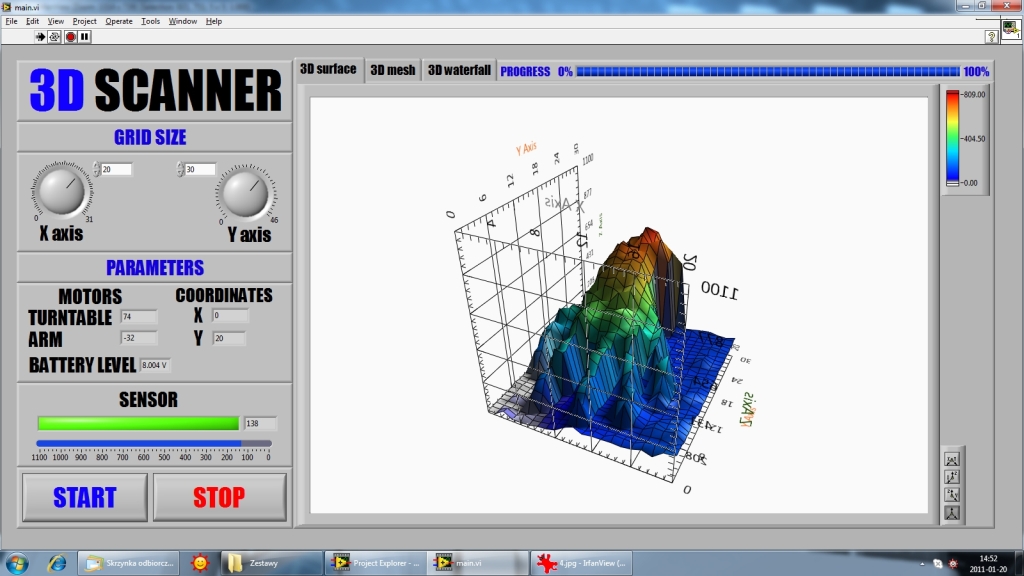The height and width of the screenshot is (576, 1024).
Task: Click the Pause toolbar button
Action: coord(85,37)
